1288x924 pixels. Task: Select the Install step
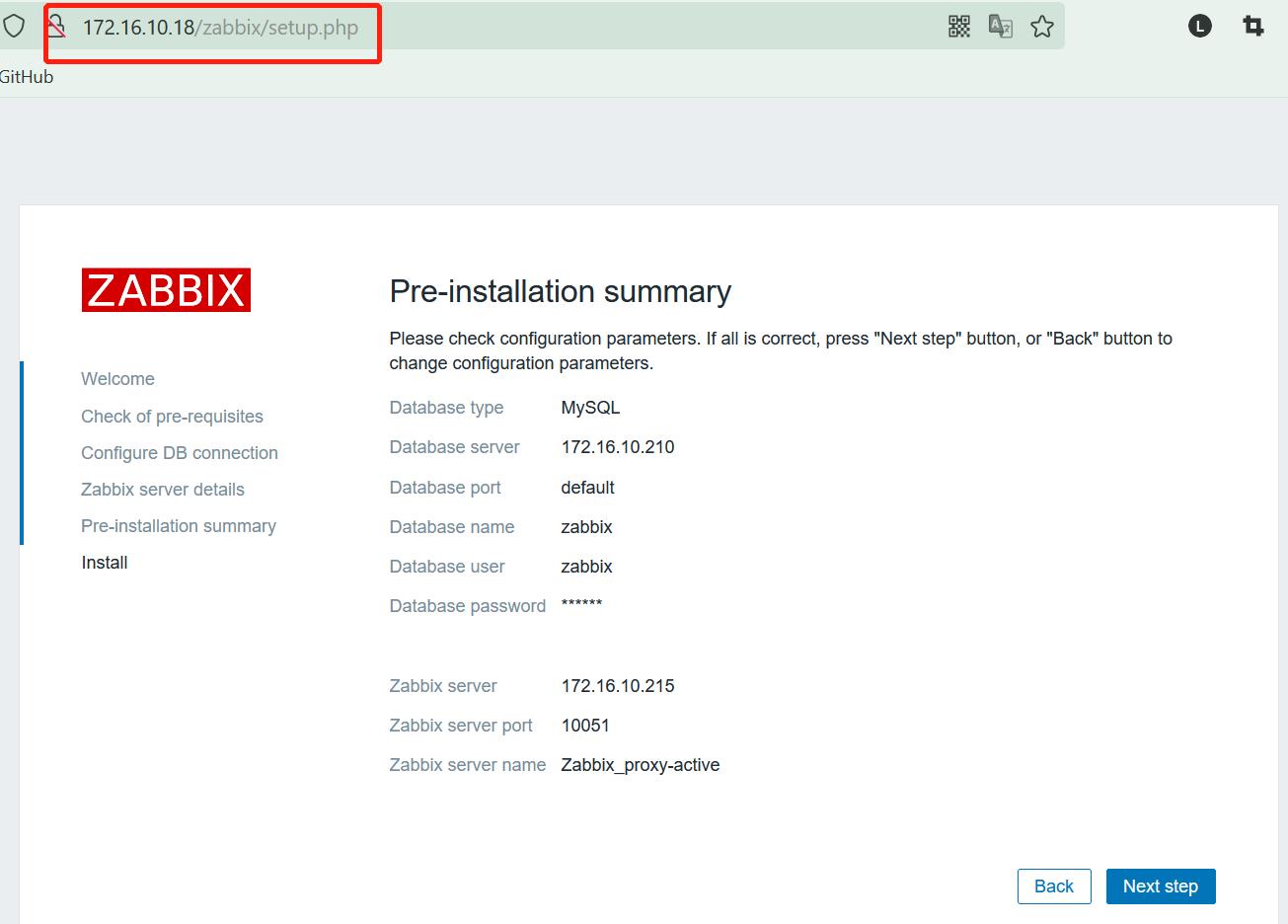tap(105, 563)
